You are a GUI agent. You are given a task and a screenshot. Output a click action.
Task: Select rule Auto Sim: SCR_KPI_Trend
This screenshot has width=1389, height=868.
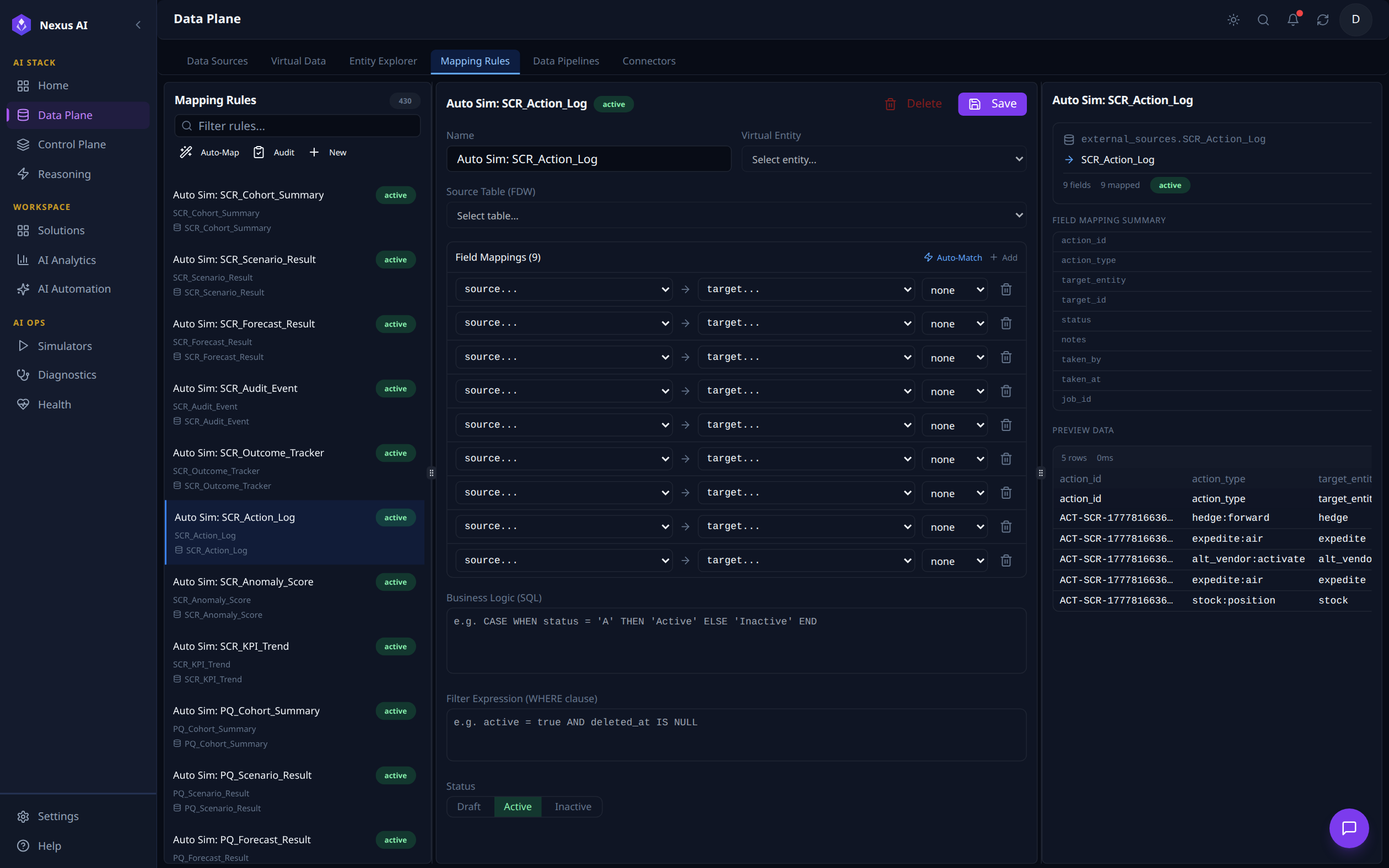pos(294,662)
